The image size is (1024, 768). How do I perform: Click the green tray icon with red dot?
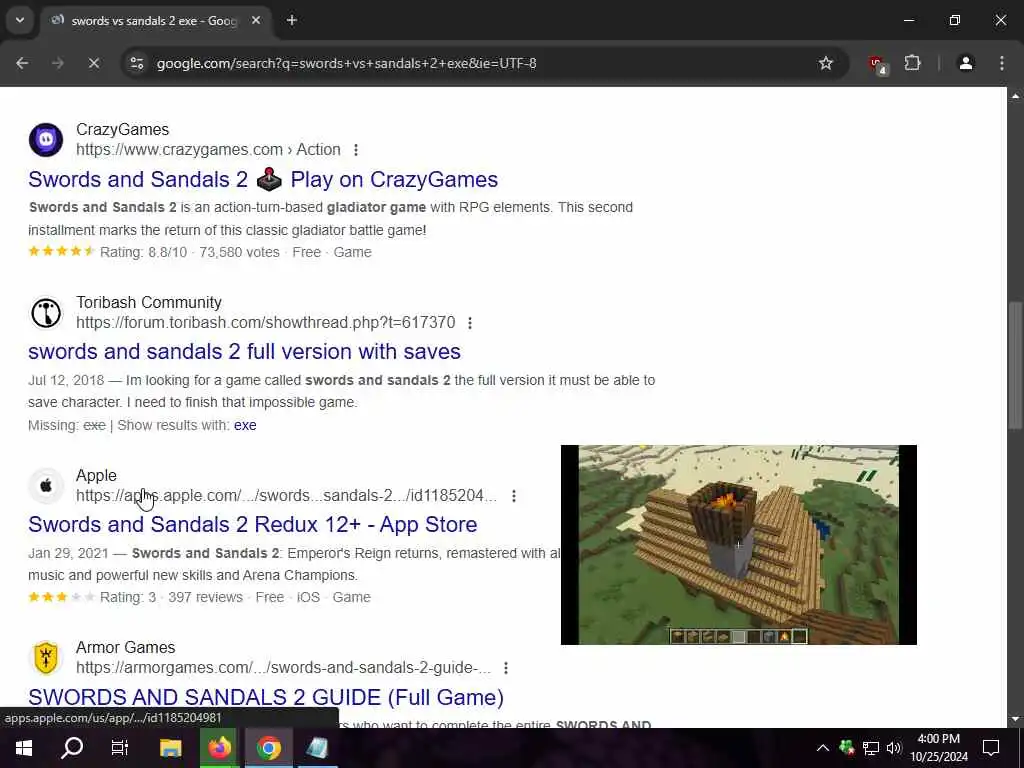[847, 748]
